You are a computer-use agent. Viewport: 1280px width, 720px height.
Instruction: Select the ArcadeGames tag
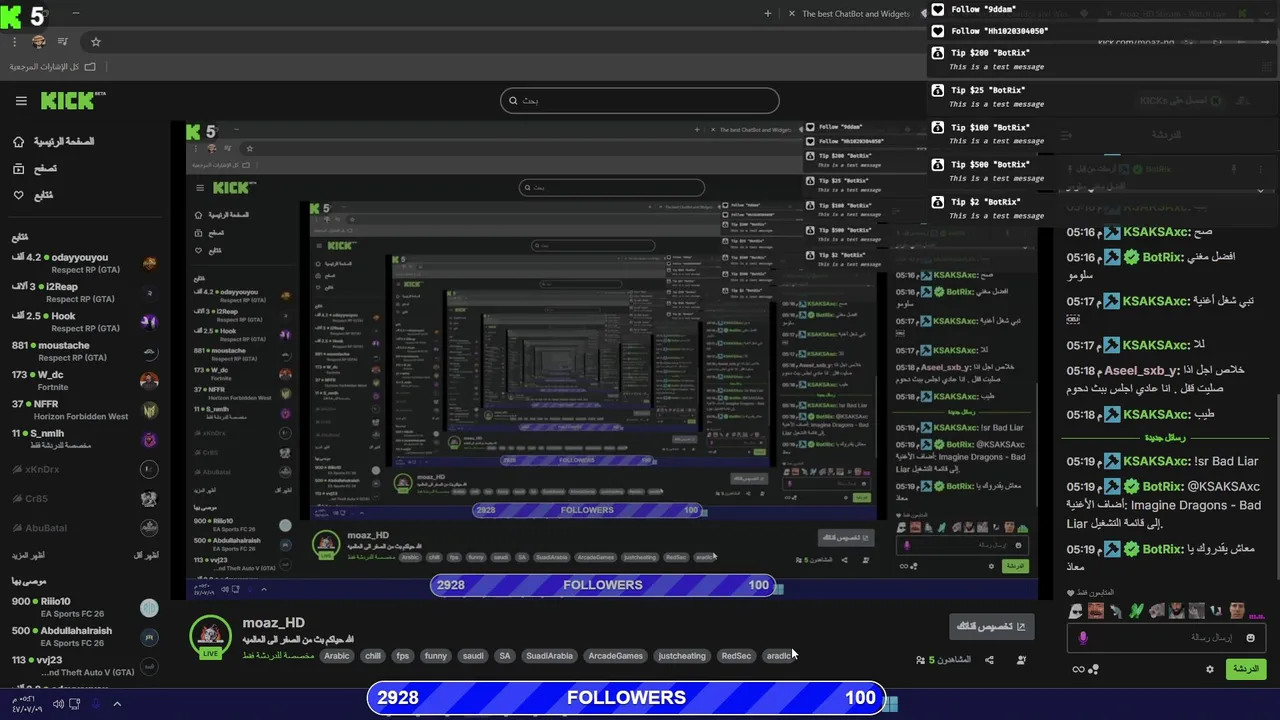pyautogui.click(x=616, y=656)
